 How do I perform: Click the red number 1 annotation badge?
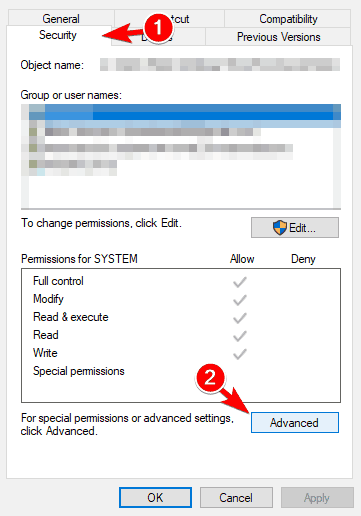point(158,28)
